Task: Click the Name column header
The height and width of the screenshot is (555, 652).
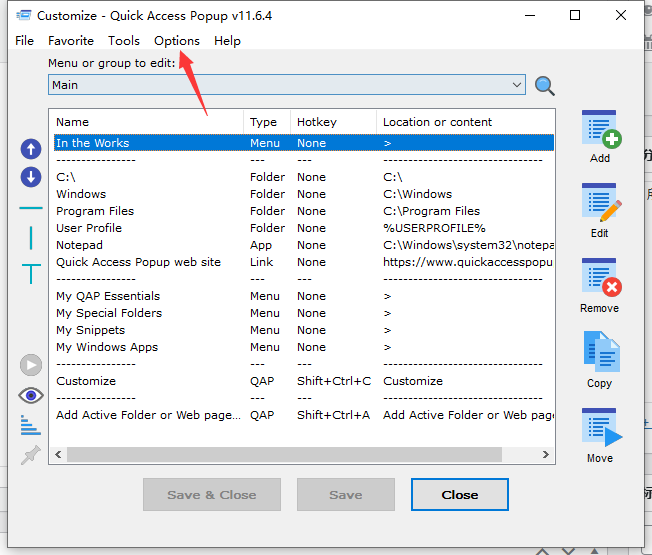Action: pyautogui.click(x=147, y=122)
